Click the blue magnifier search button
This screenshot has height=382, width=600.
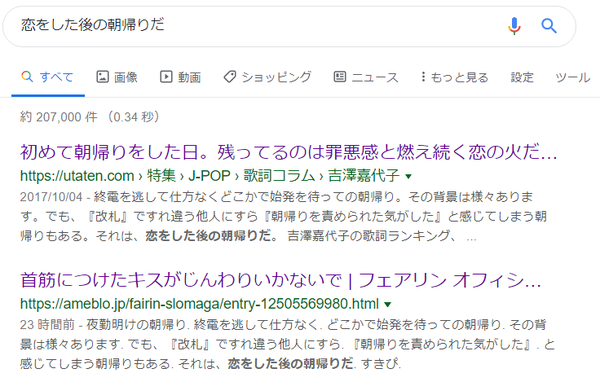click(x=549, y=26)
